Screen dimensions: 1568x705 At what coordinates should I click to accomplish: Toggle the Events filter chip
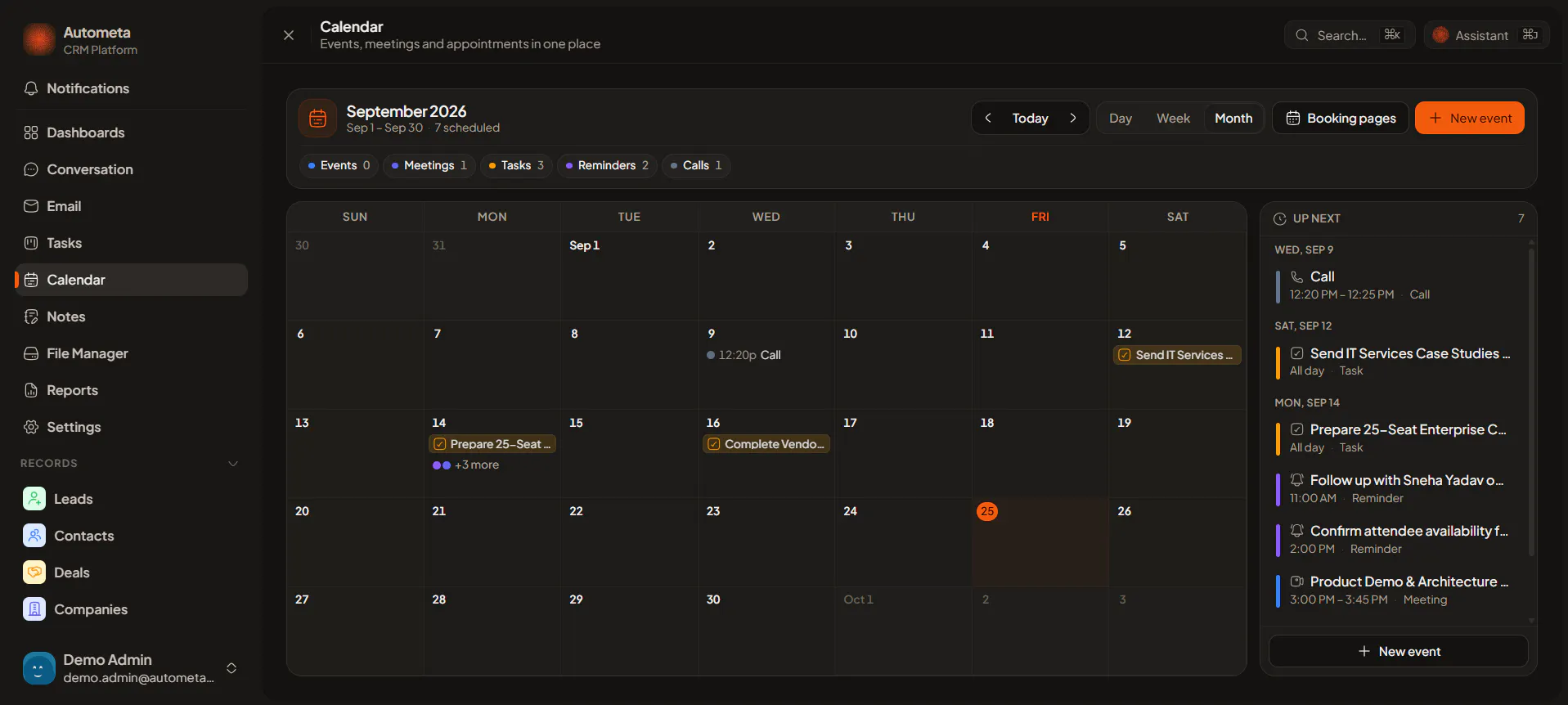(339, 165)
